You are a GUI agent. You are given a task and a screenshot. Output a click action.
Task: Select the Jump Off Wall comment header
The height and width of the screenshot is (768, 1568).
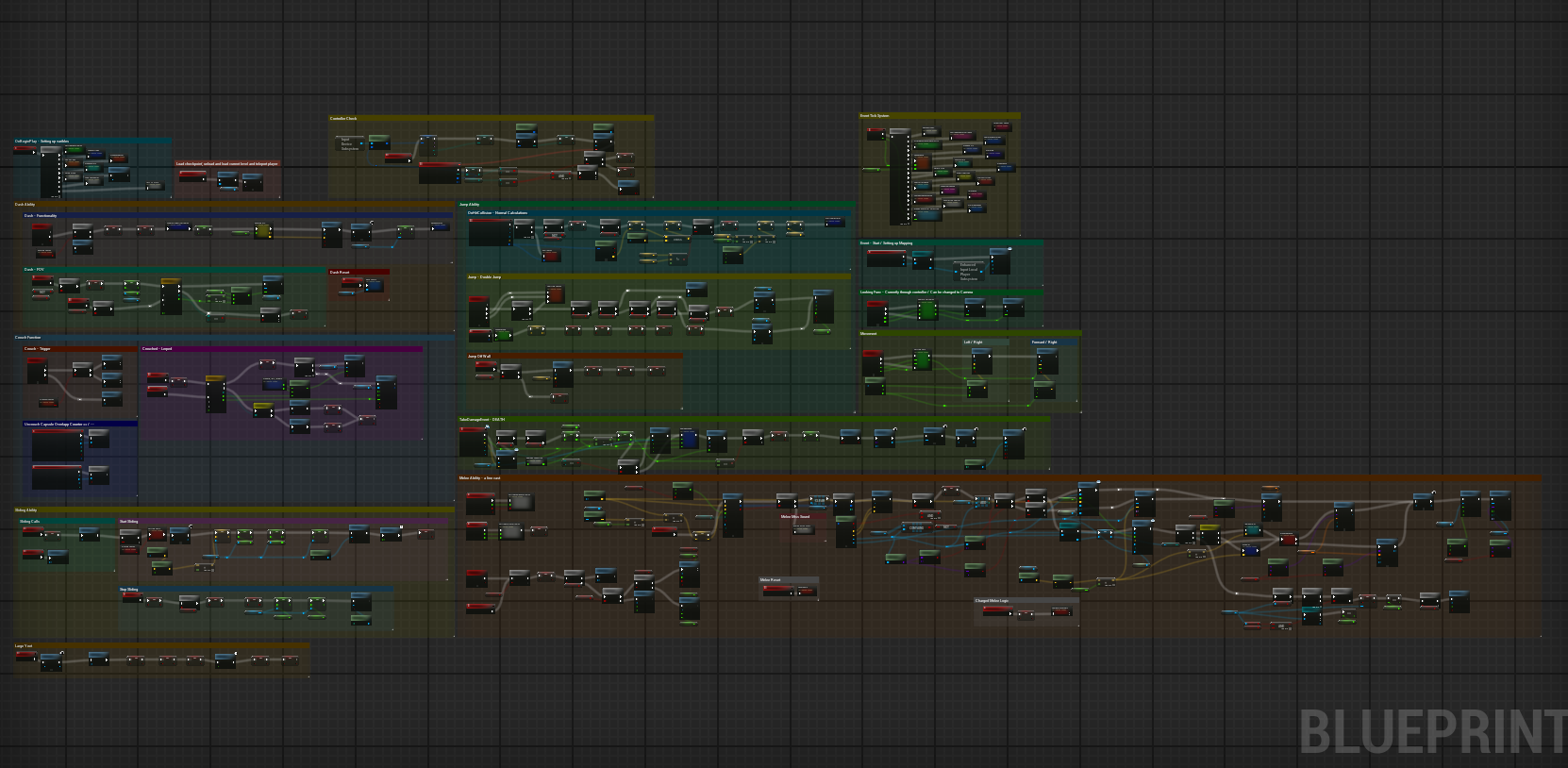tap(479, 357)
